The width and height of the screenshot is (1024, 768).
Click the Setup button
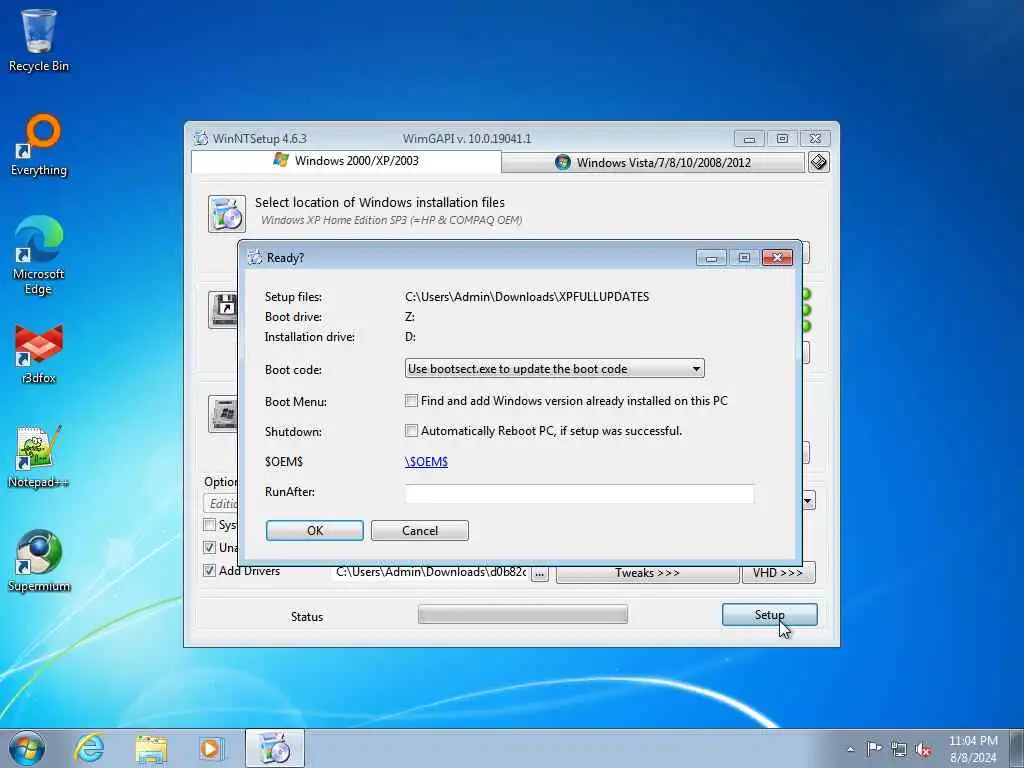pyautogui.click(x=769, y=615)
